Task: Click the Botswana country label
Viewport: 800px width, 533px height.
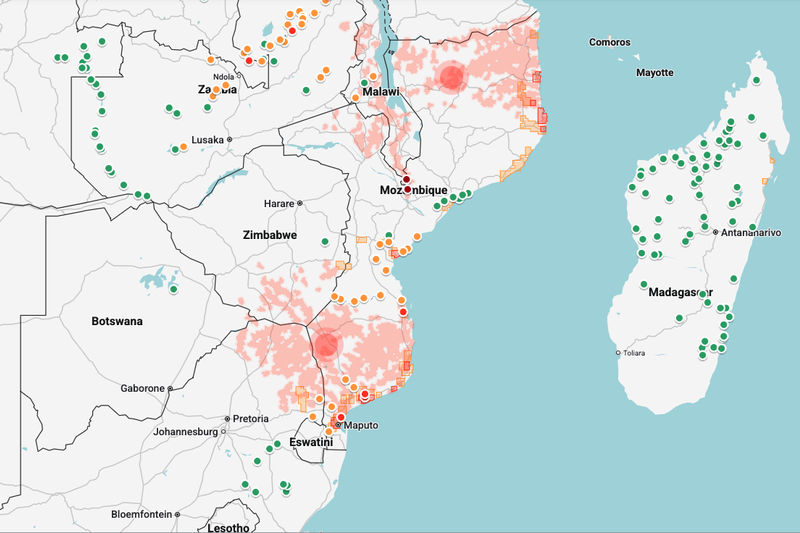Action: click(117, 322)
